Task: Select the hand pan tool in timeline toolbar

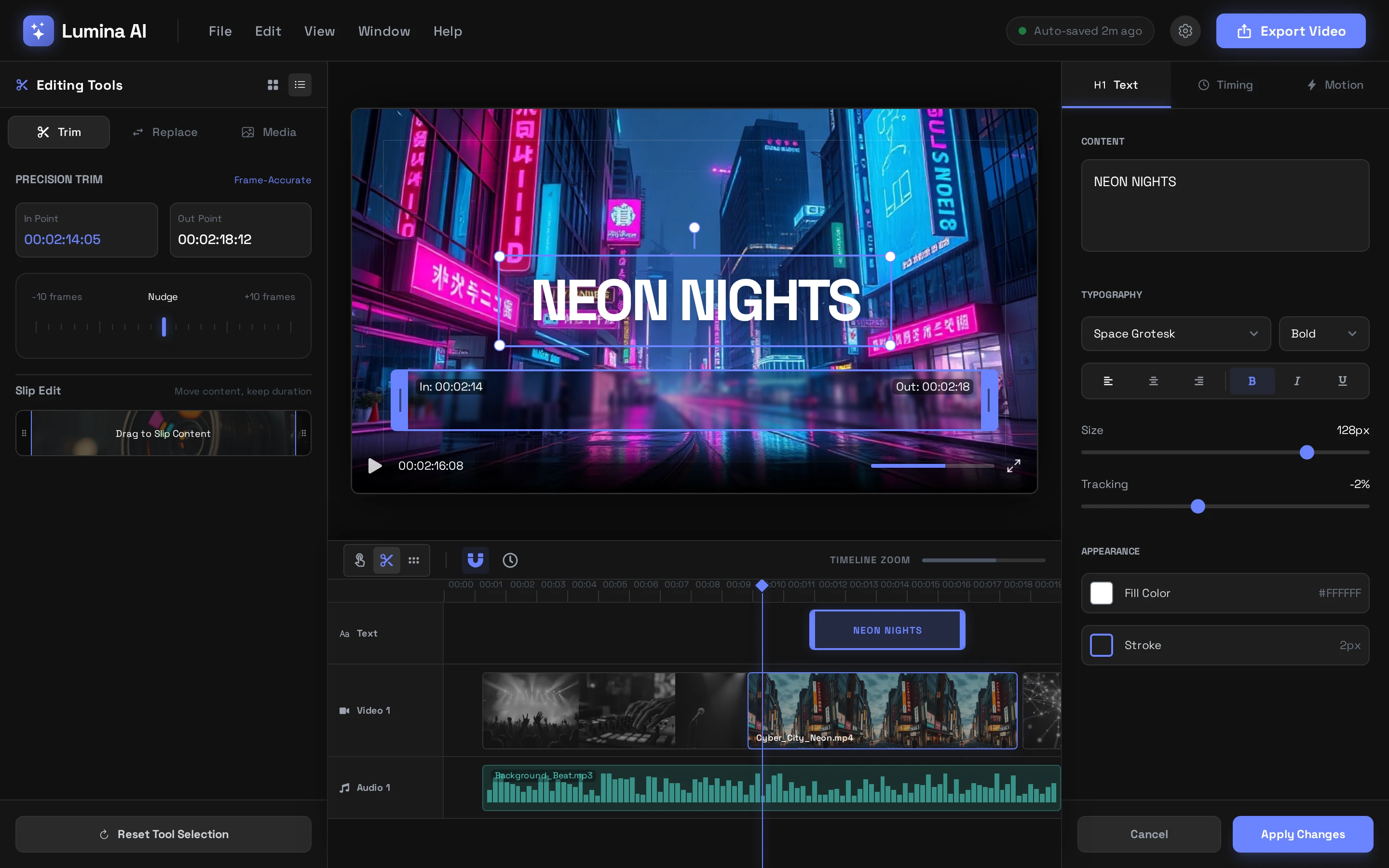Action: point(360,560)
